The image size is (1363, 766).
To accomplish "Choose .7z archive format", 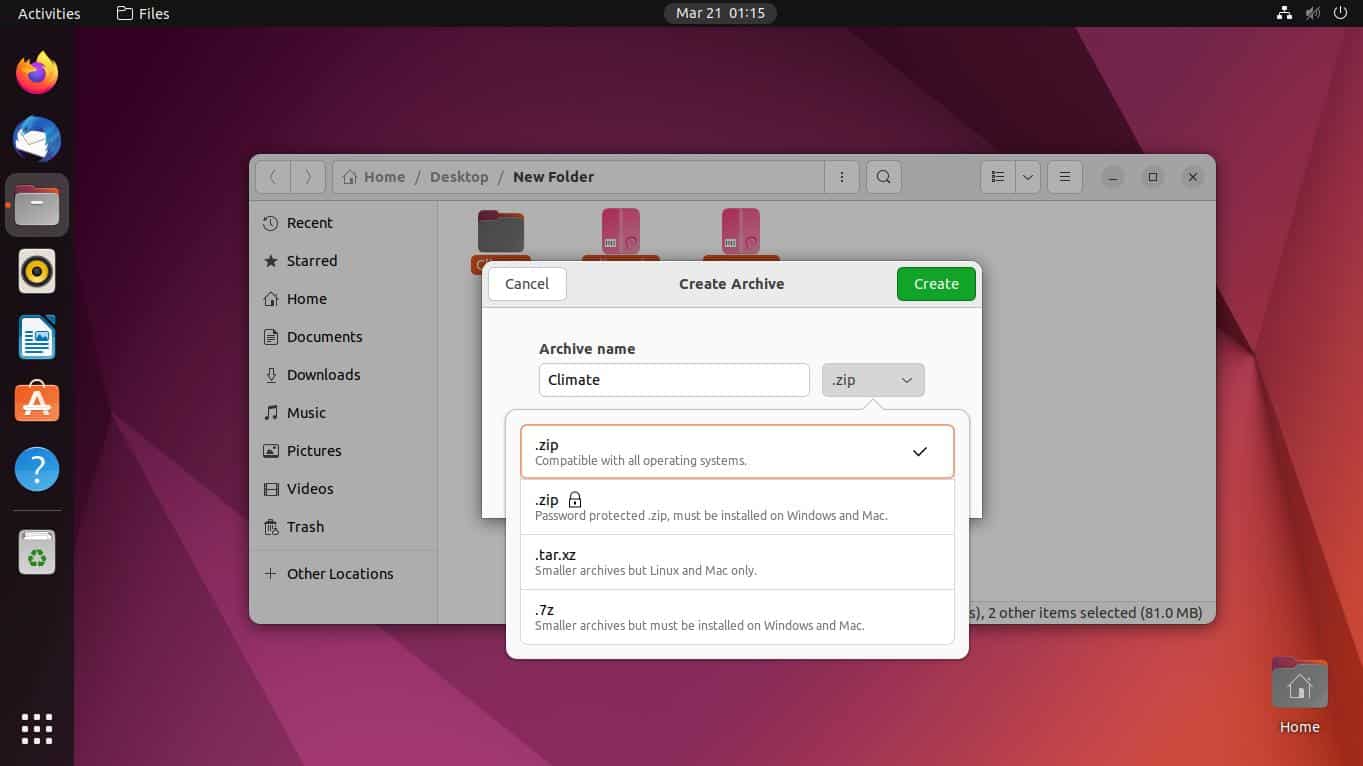I will coord(737,617).
